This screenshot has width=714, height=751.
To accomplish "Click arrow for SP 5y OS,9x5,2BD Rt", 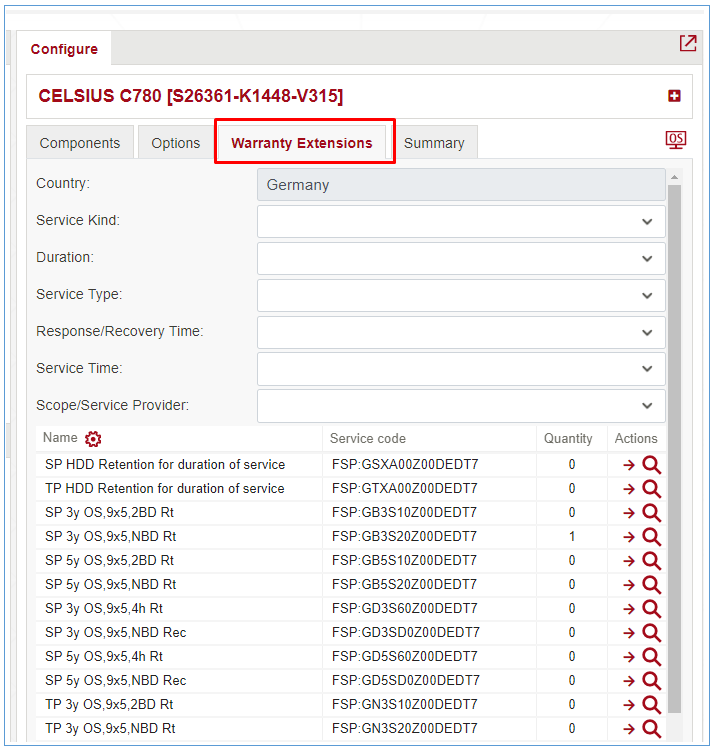I will coord(629,561).
